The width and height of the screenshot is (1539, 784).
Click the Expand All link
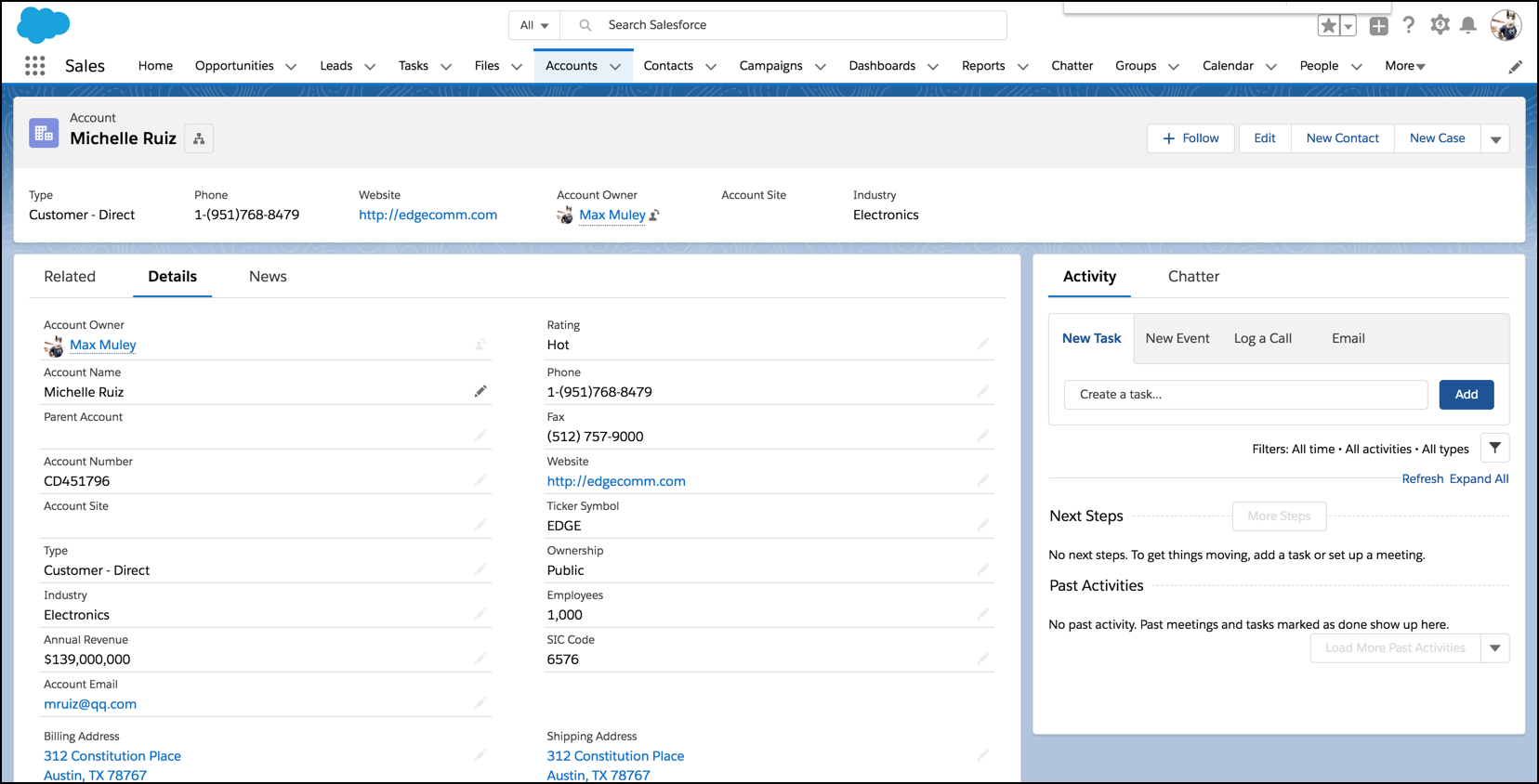coord(1480,478)
